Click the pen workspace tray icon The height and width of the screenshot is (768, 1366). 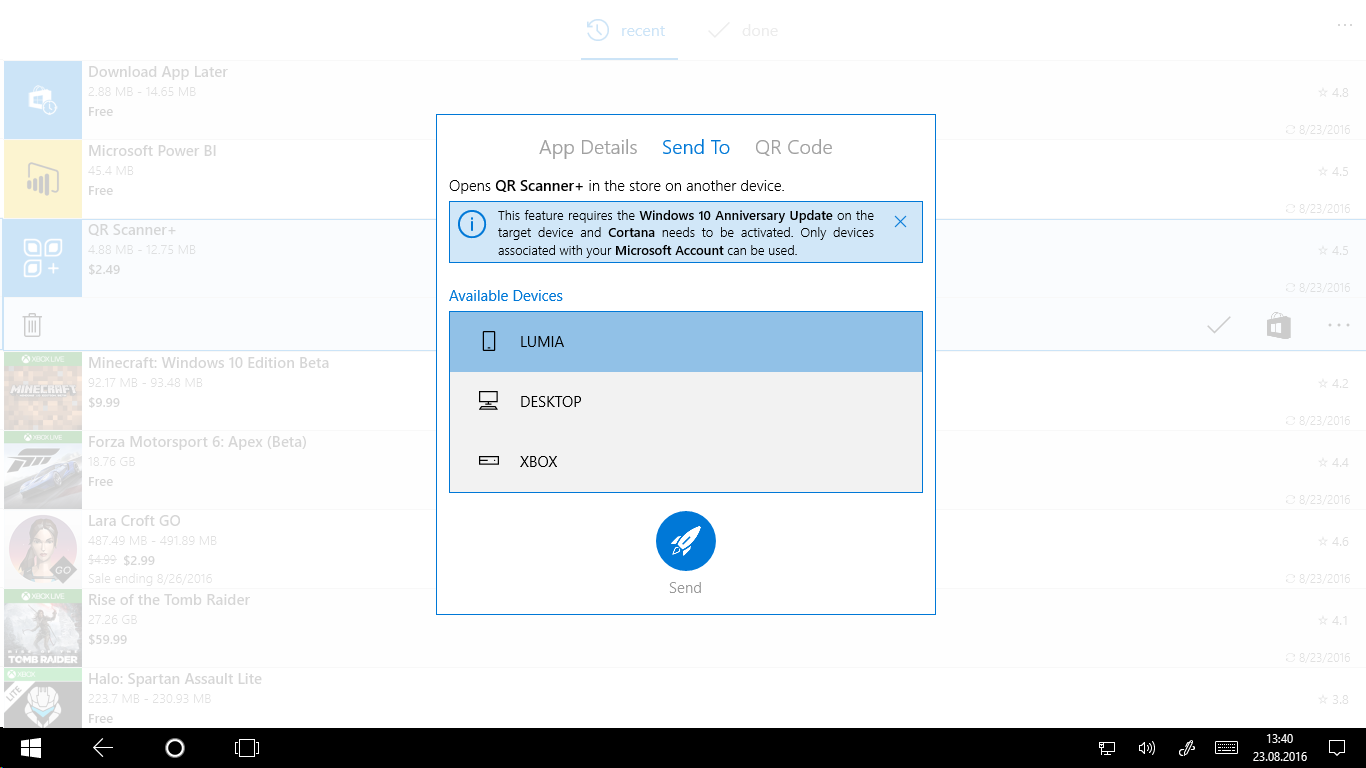click(x=1187, y=748)
